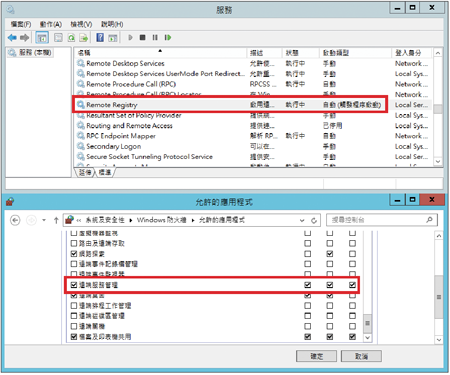Image resolution: width=450 pixels, height=375 pixels.
Task: Sort services by the 登入身分 column header
Action: click(x=412, y=53)
